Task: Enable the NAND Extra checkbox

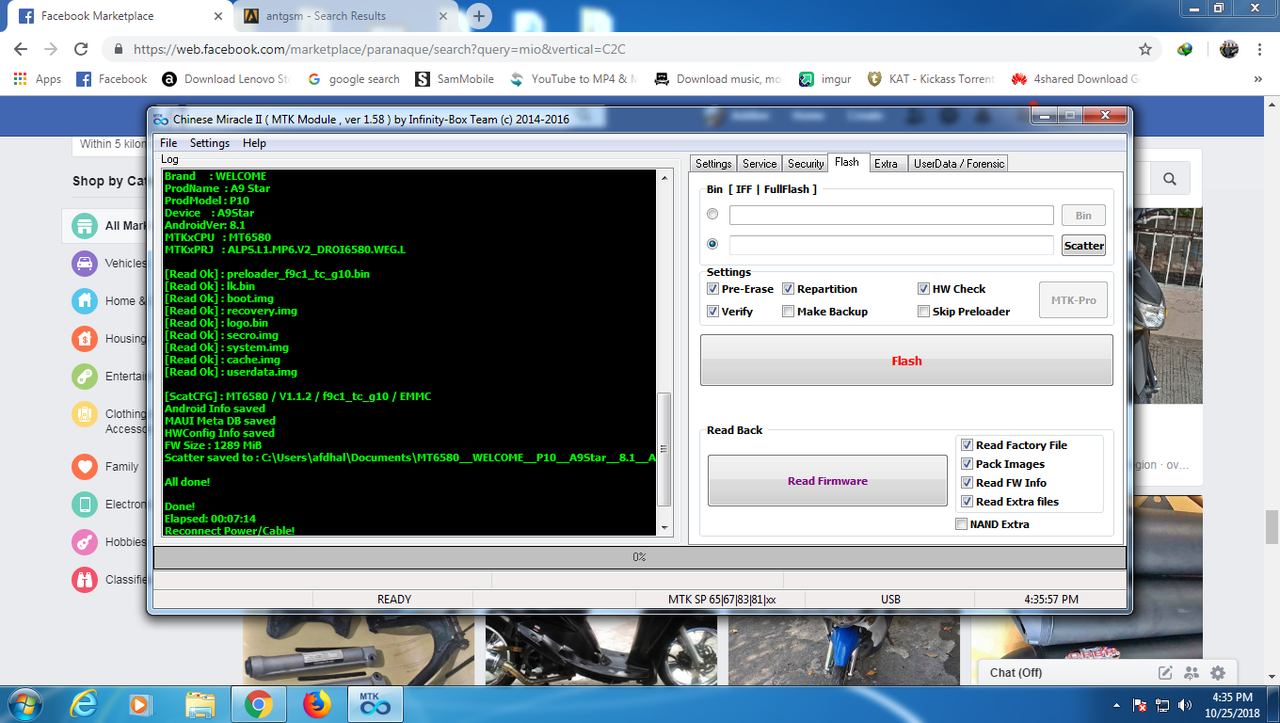Action: pos(961,524)
